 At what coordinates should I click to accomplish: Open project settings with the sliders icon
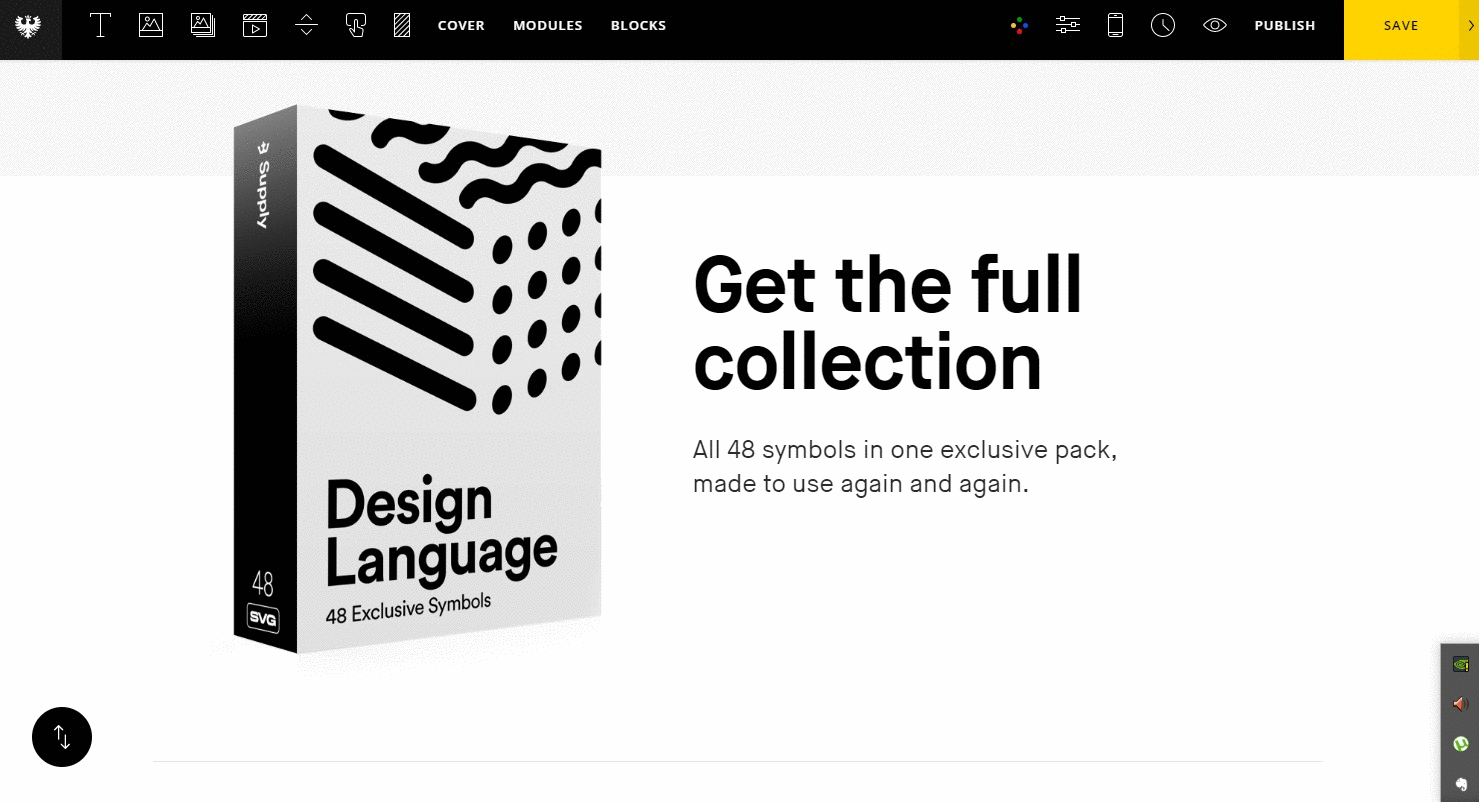tap(1067, 25)
